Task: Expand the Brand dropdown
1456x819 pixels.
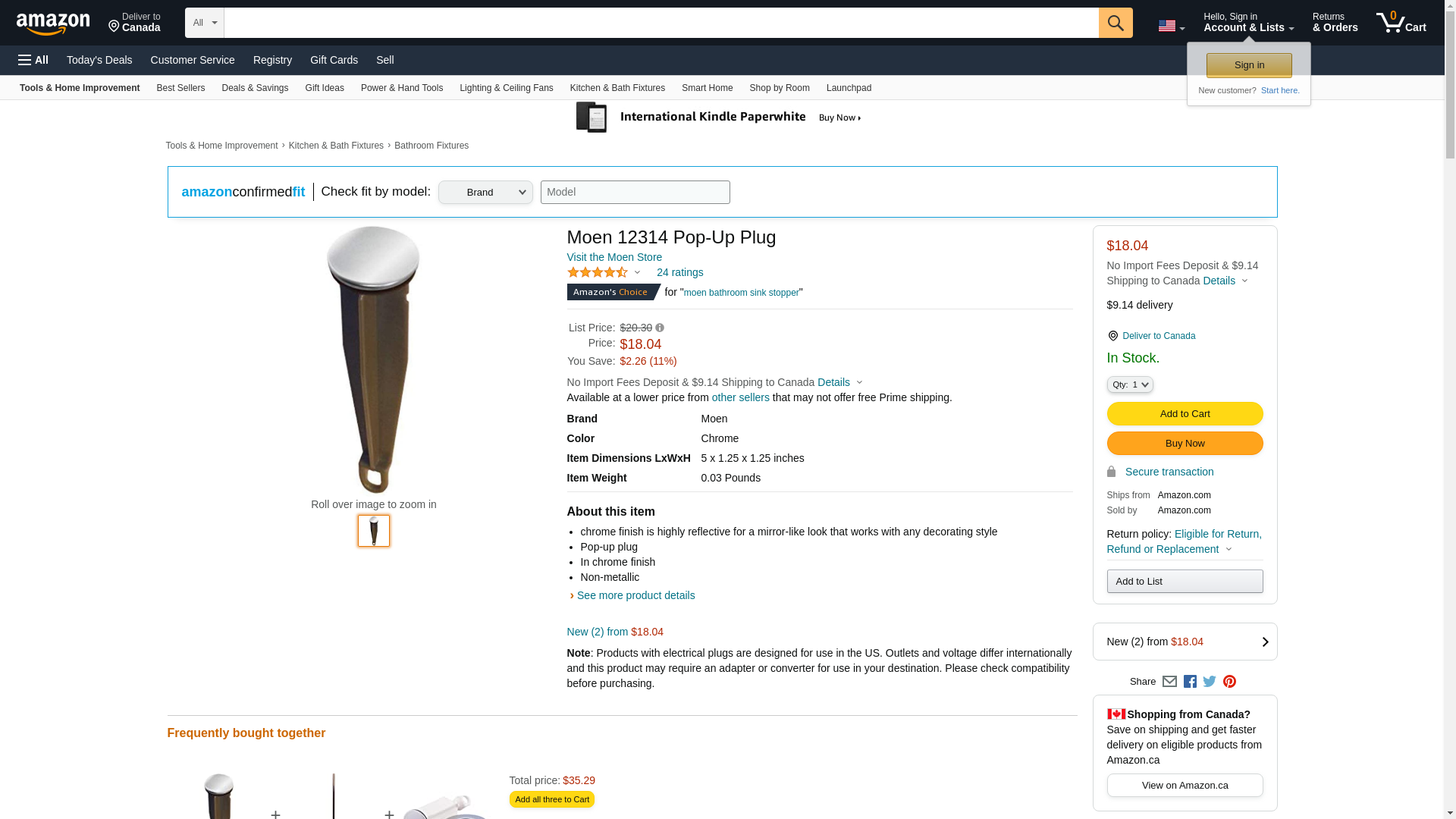Action: pyautogui.click(x=485, y=192)
